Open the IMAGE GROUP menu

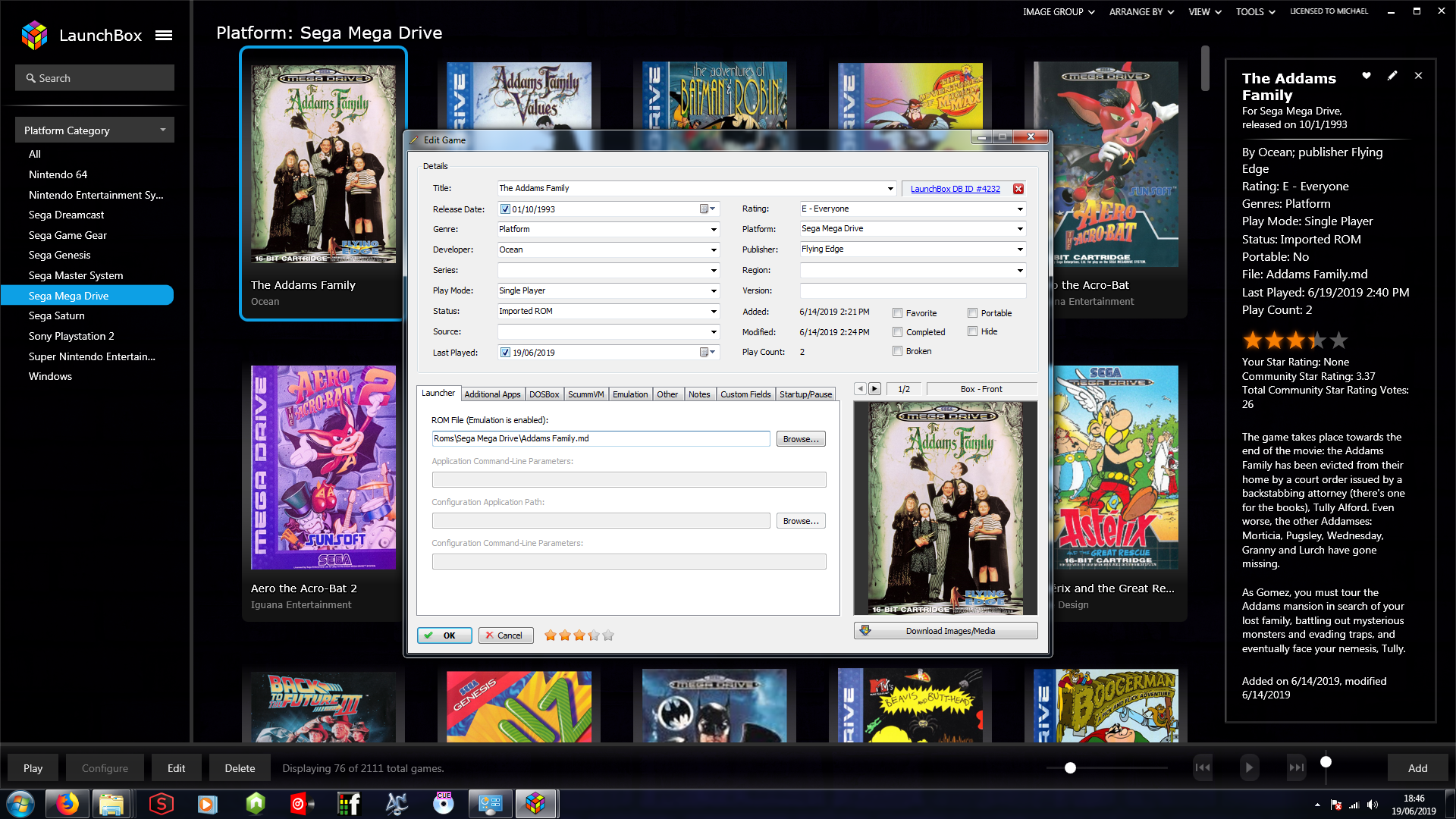click(1059, 12)
